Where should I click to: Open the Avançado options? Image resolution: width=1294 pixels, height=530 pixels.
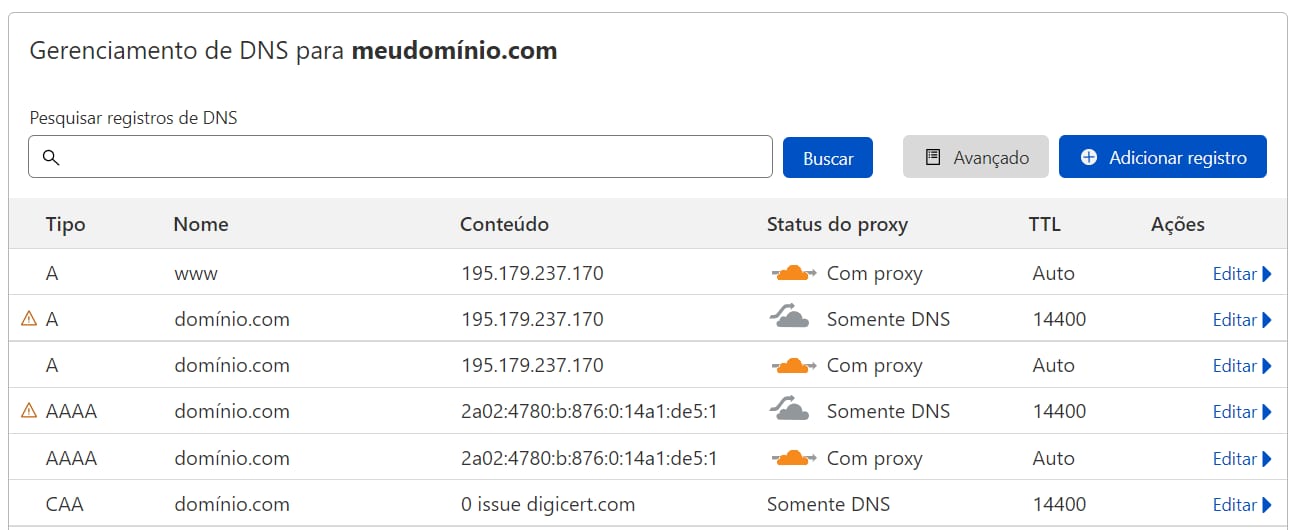(975, 158)
